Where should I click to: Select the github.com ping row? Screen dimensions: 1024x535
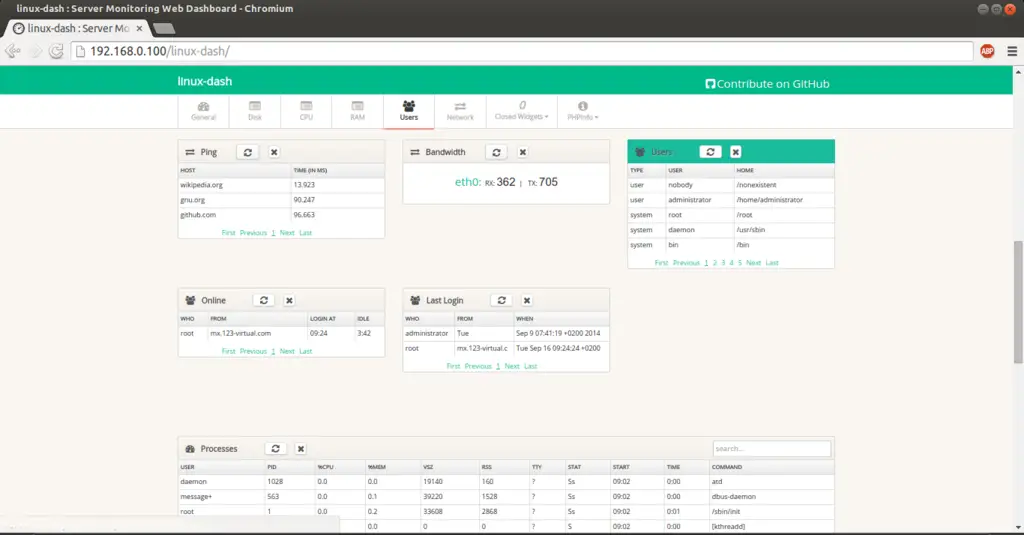[281, 215]
